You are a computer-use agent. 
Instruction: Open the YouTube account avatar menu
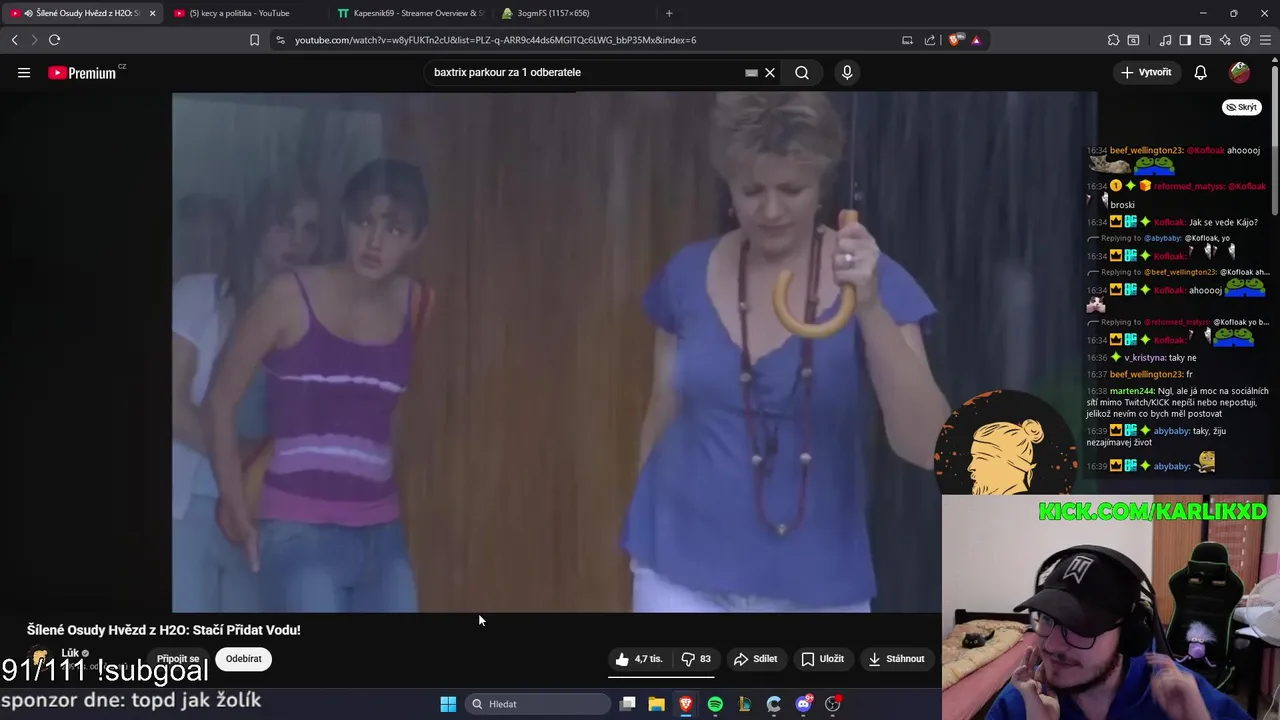click(x=1240, y=72)
